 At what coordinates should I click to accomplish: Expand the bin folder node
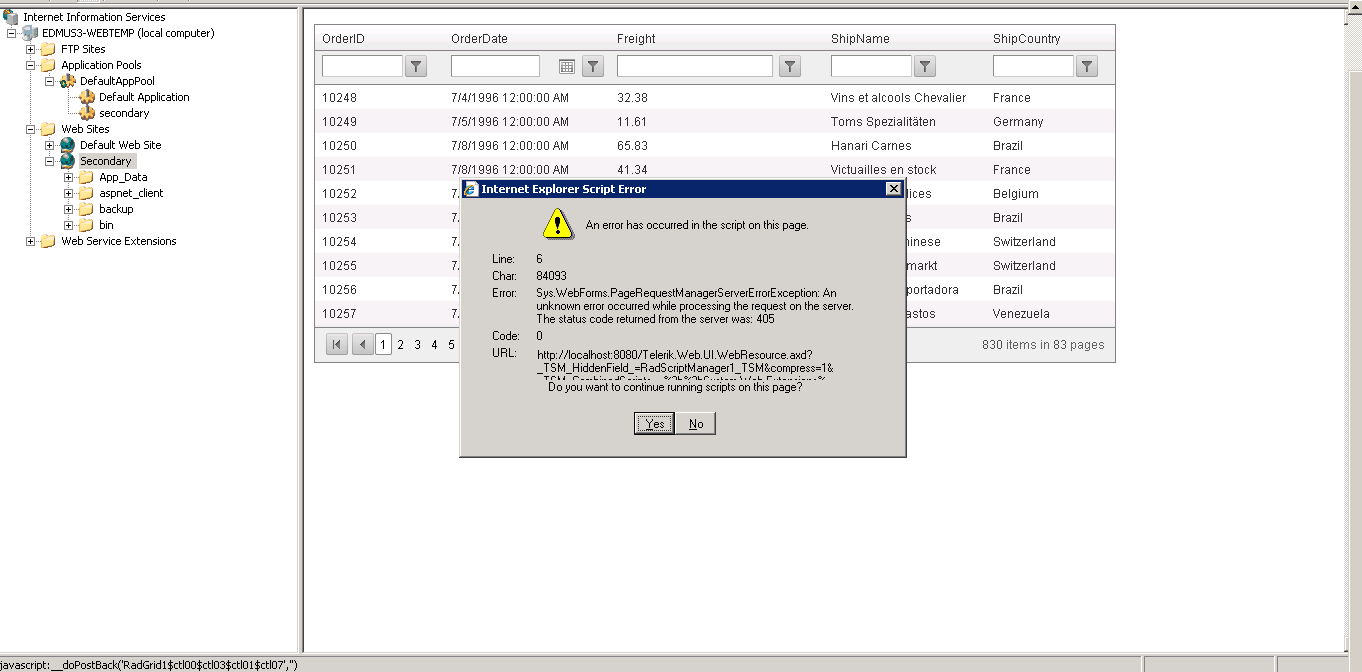[x=69, y=225]
